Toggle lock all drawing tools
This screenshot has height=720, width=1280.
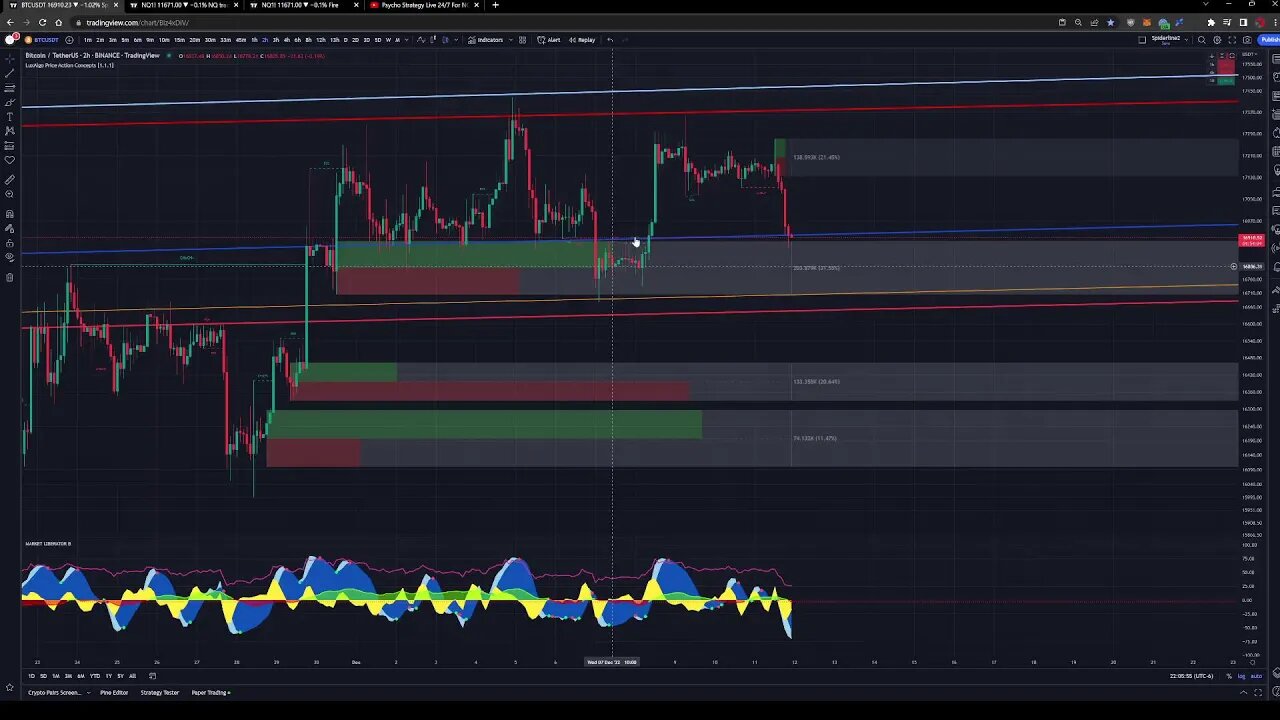click(x=10, y=243)
